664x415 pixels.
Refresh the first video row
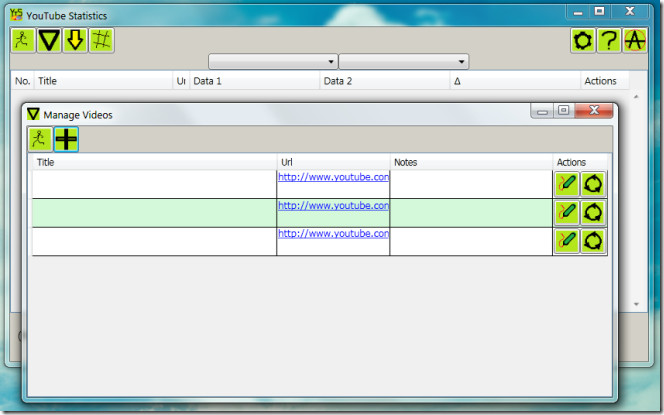(593, 184)
